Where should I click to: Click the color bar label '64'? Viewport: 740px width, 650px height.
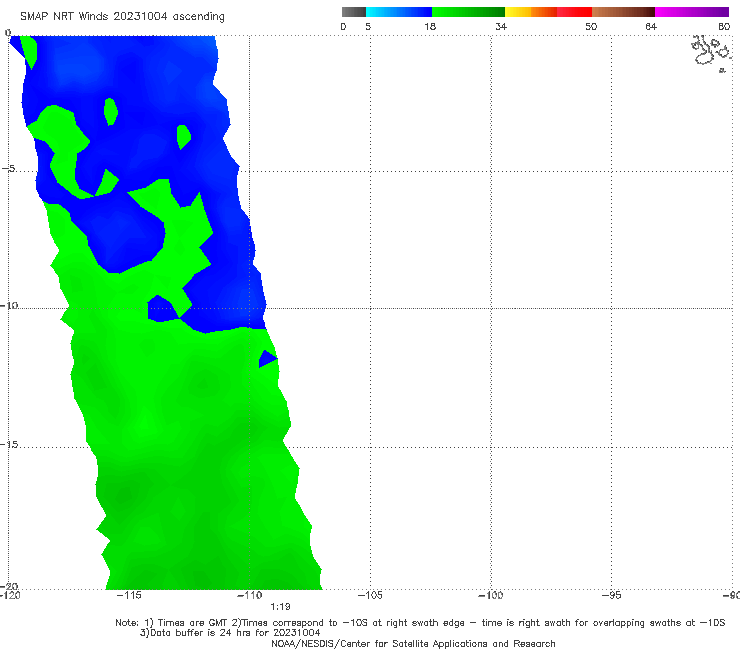click(x=651, y=27)
